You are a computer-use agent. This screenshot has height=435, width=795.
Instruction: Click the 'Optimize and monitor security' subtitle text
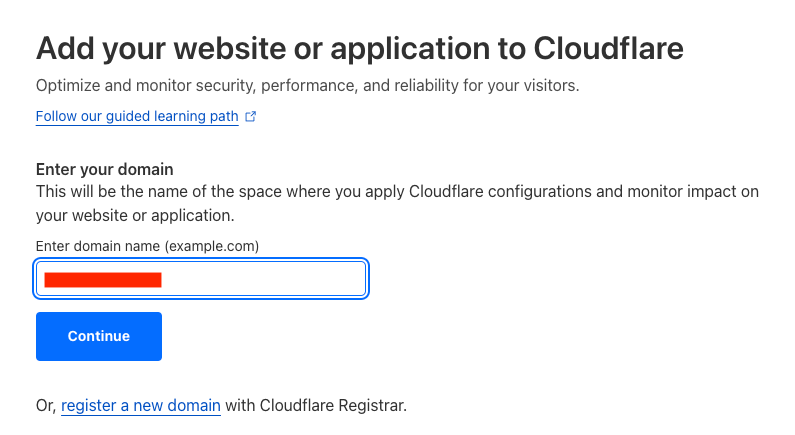pos(307,86)
